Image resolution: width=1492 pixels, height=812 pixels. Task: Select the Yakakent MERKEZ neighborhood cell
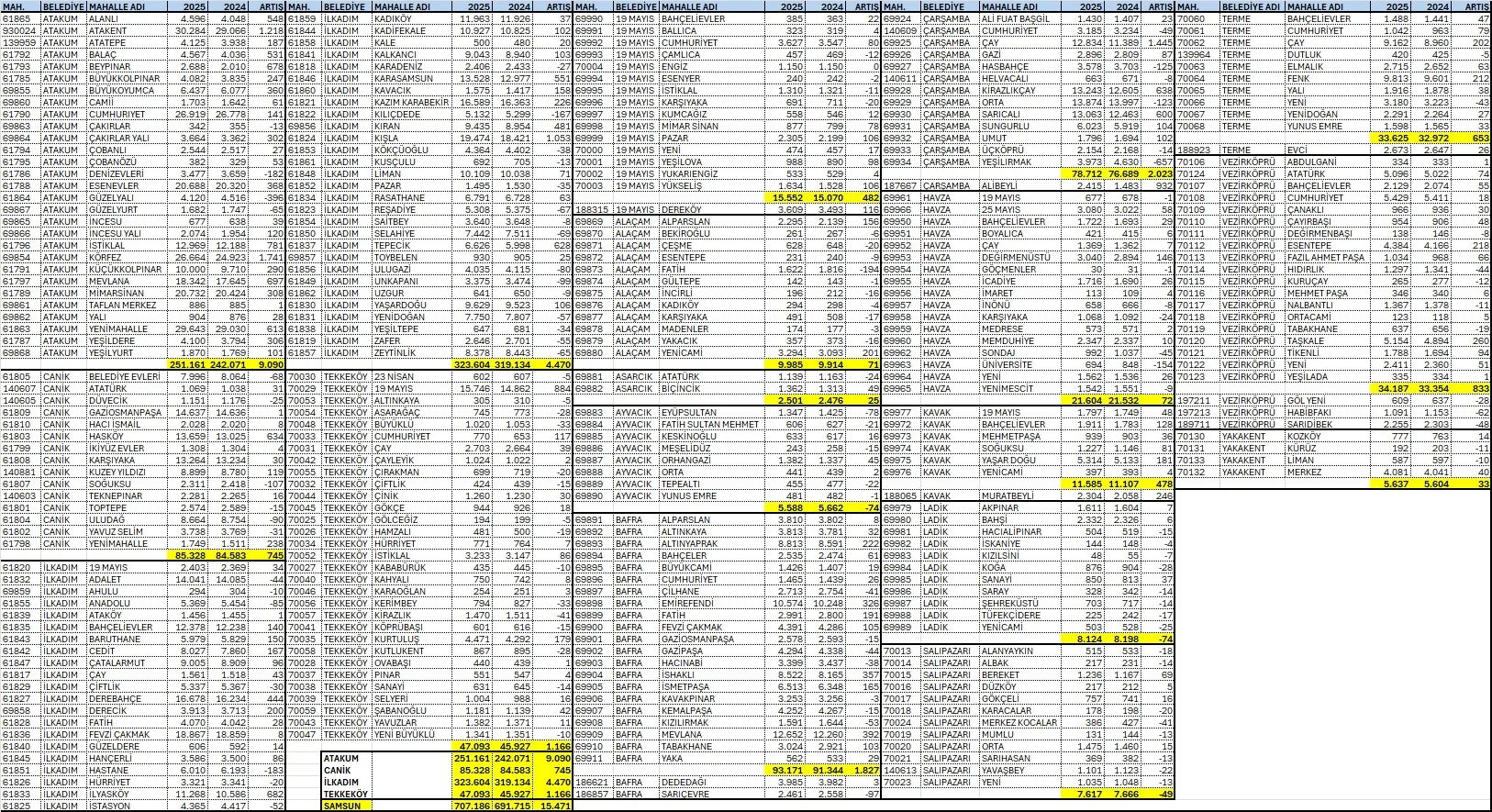point(1304,472)
